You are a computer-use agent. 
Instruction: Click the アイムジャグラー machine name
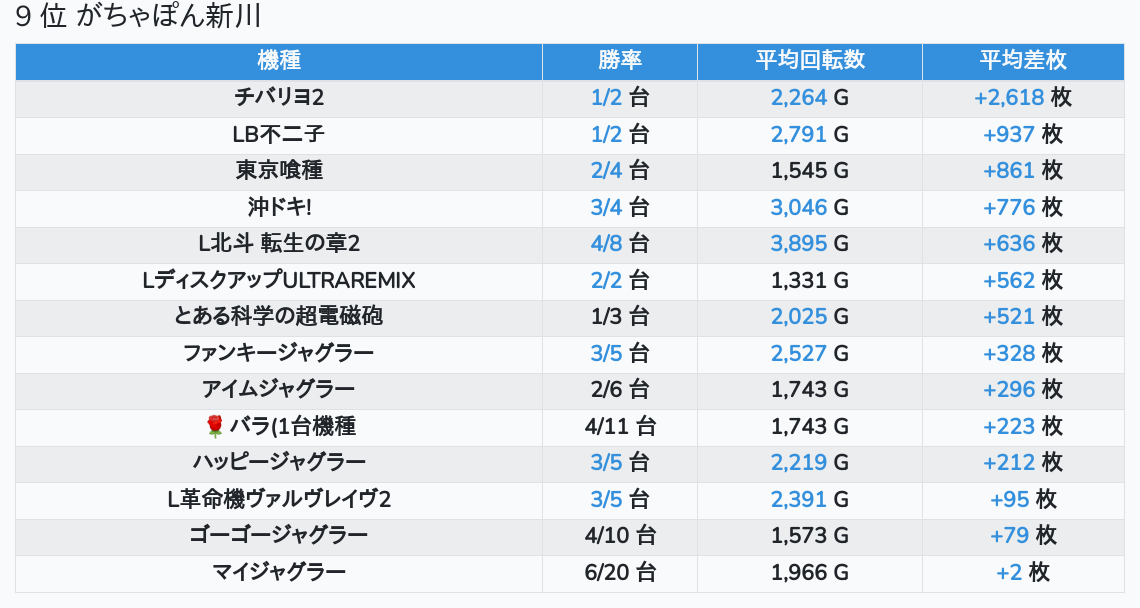point(279,390)
